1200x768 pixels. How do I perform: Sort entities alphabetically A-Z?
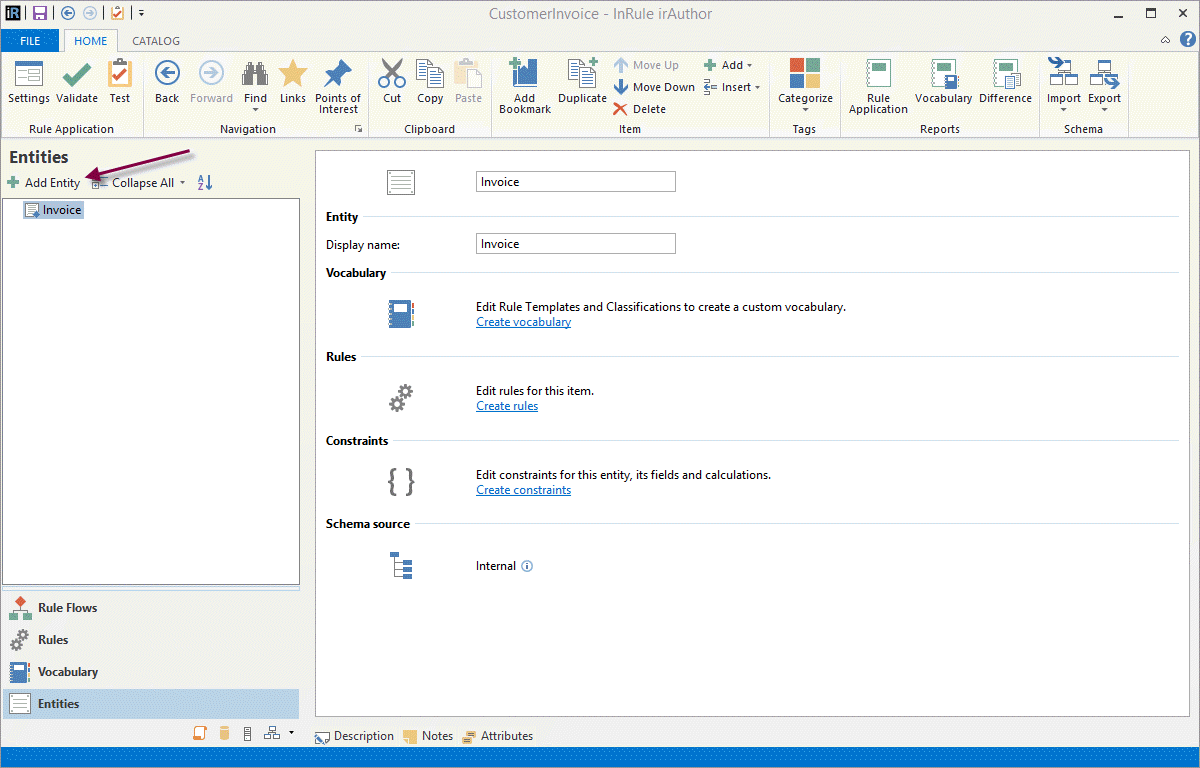(x=205, y=183)
